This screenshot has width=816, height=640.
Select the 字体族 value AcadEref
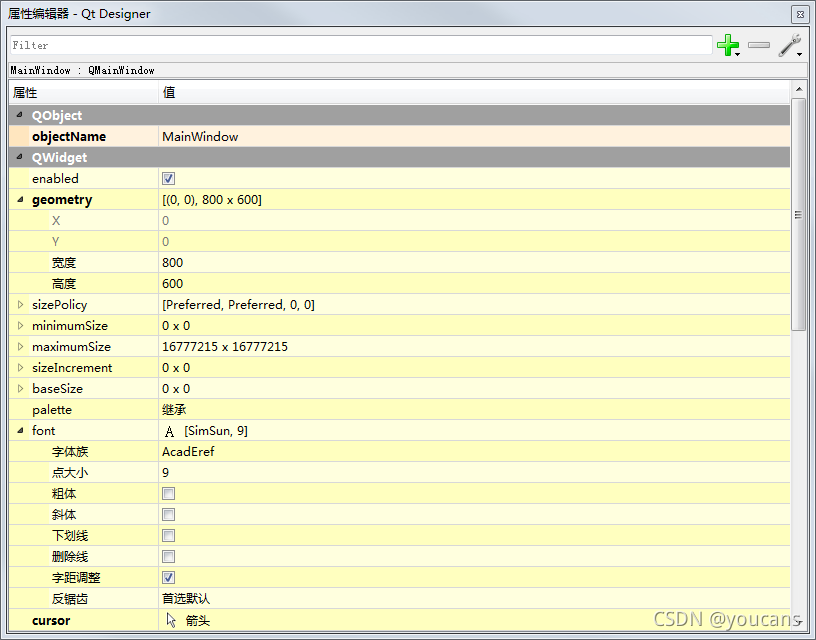[188, 452]
